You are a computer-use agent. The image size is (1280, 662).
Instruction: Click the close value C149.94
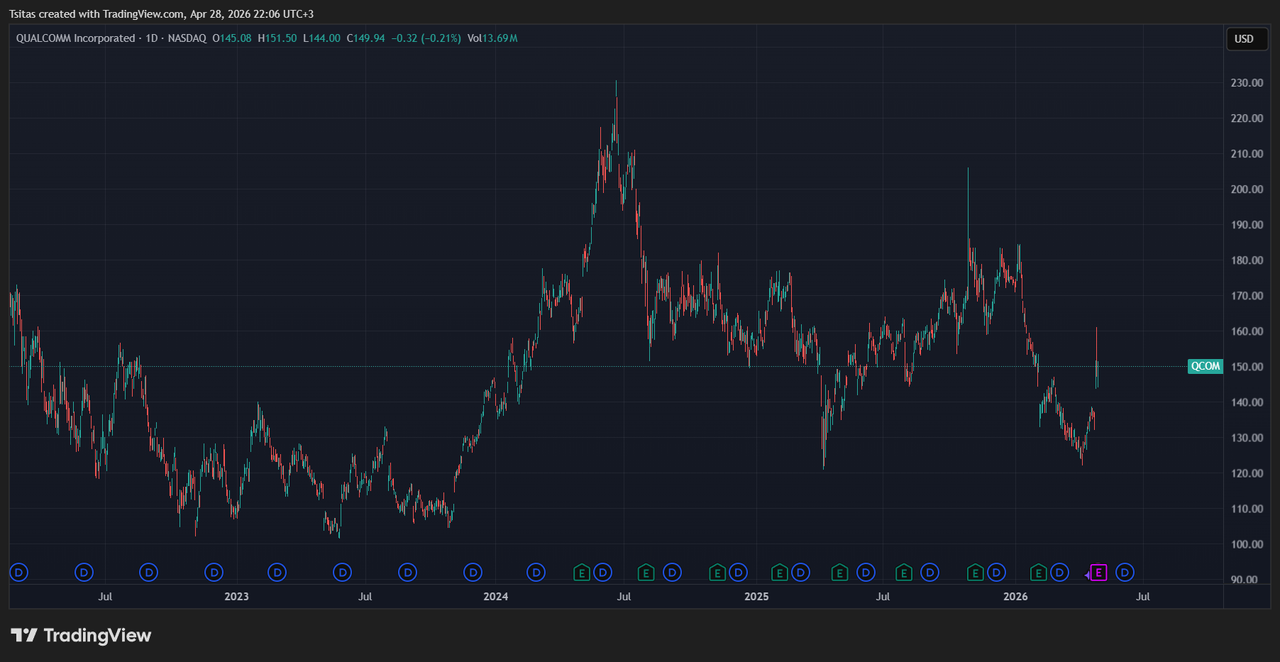[x=365, y=38]
